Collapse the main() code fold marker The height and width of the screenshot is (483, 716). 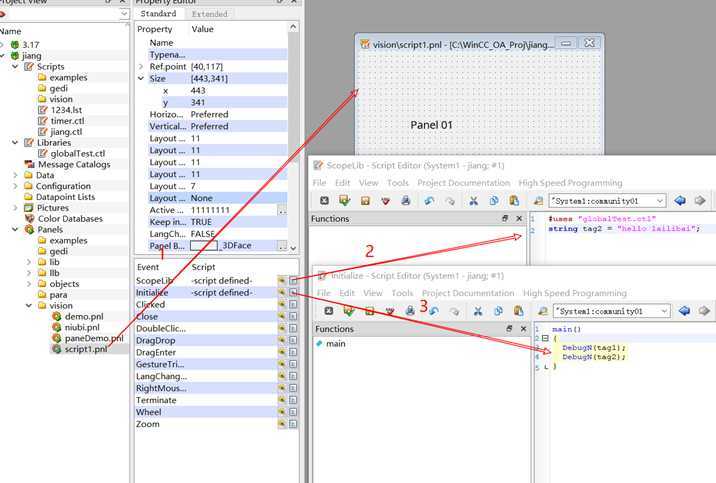point(545,338)
